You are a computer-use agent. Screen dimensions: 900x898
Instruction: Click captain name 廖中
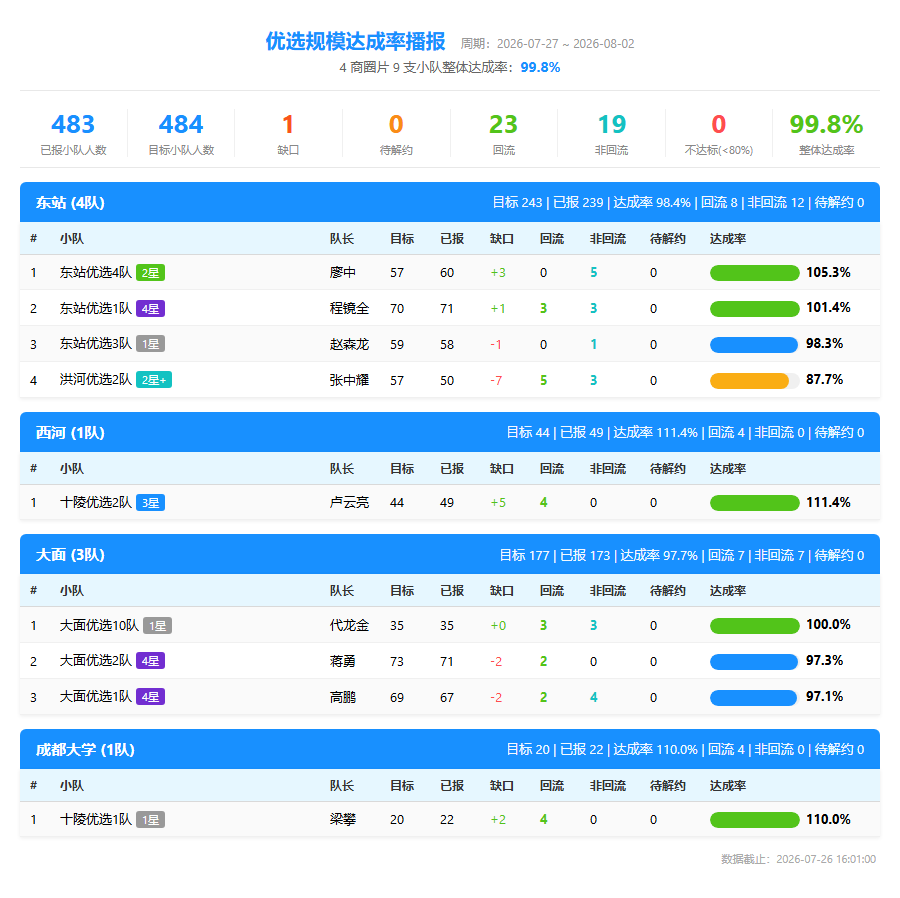click(343, 273)
